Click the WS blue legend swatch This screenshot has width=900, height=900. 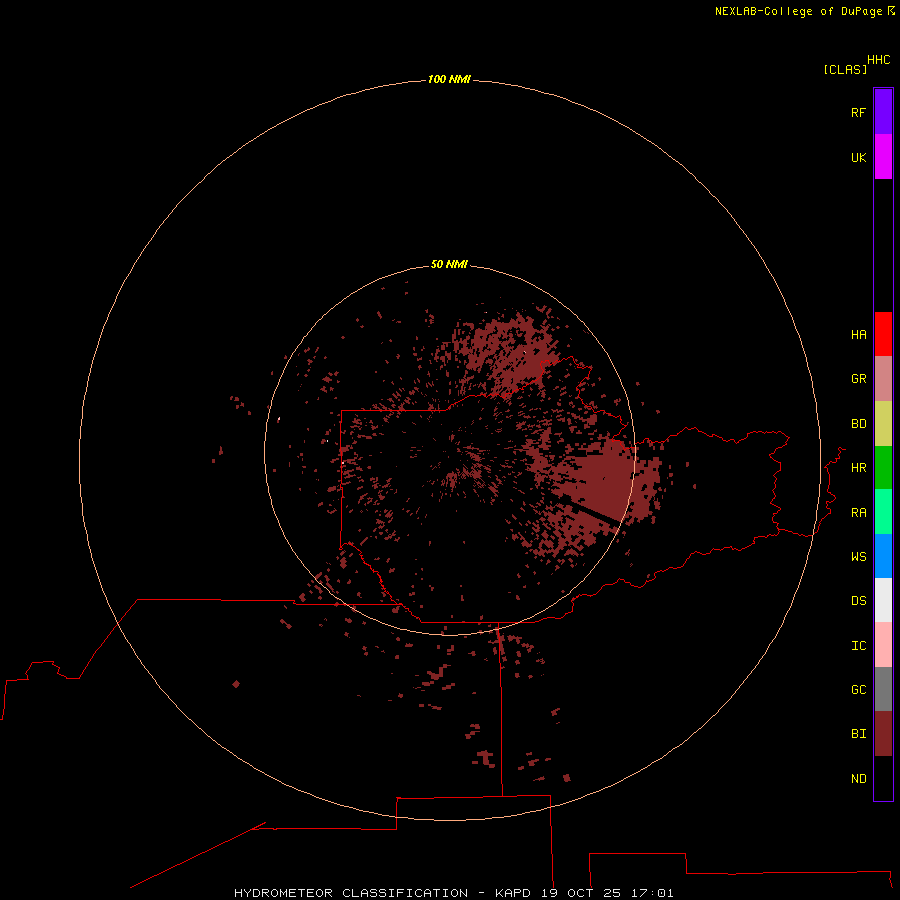tap(883, 556)
